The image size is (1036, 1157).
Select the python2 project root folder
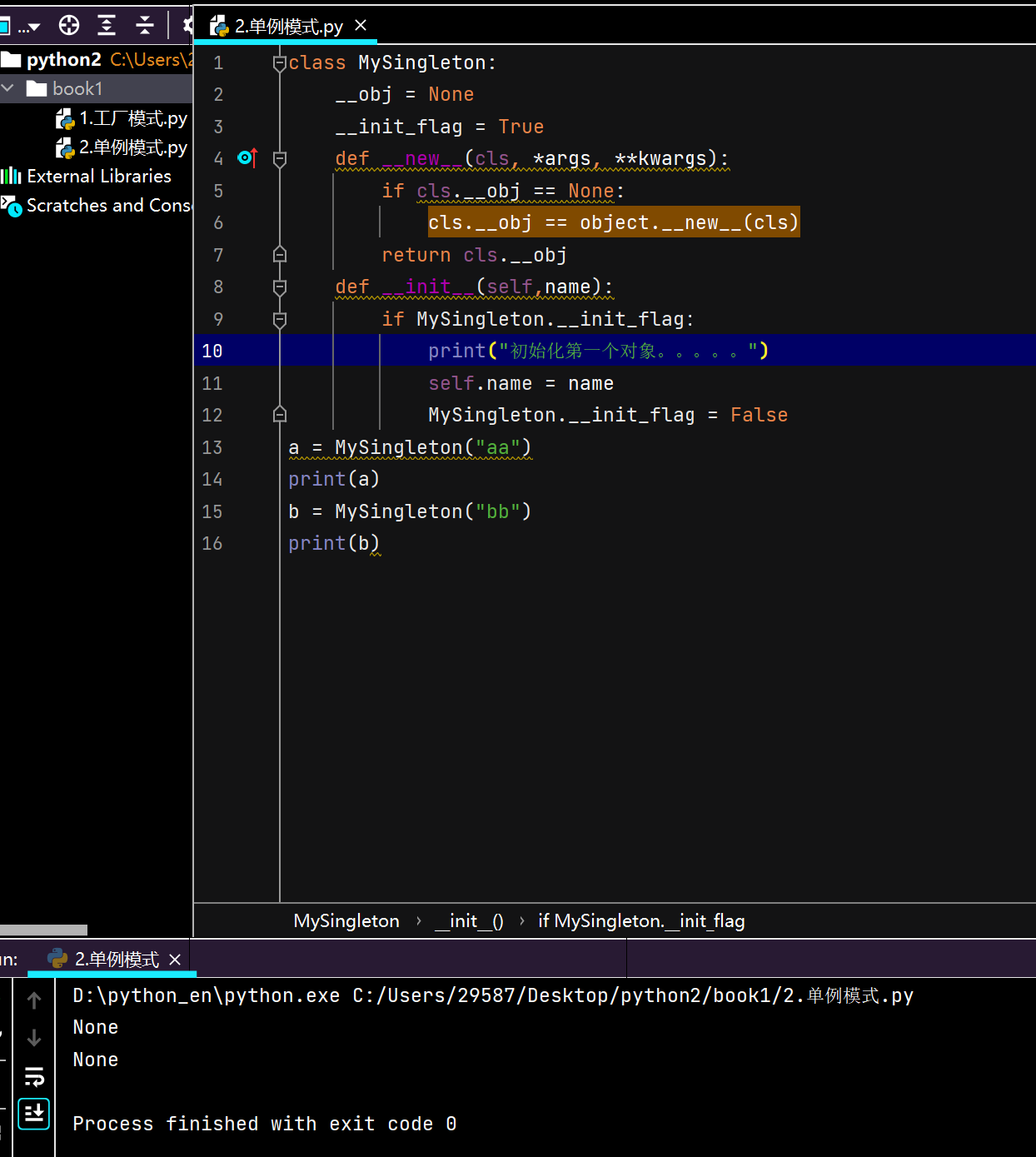(x=97, y=60)
